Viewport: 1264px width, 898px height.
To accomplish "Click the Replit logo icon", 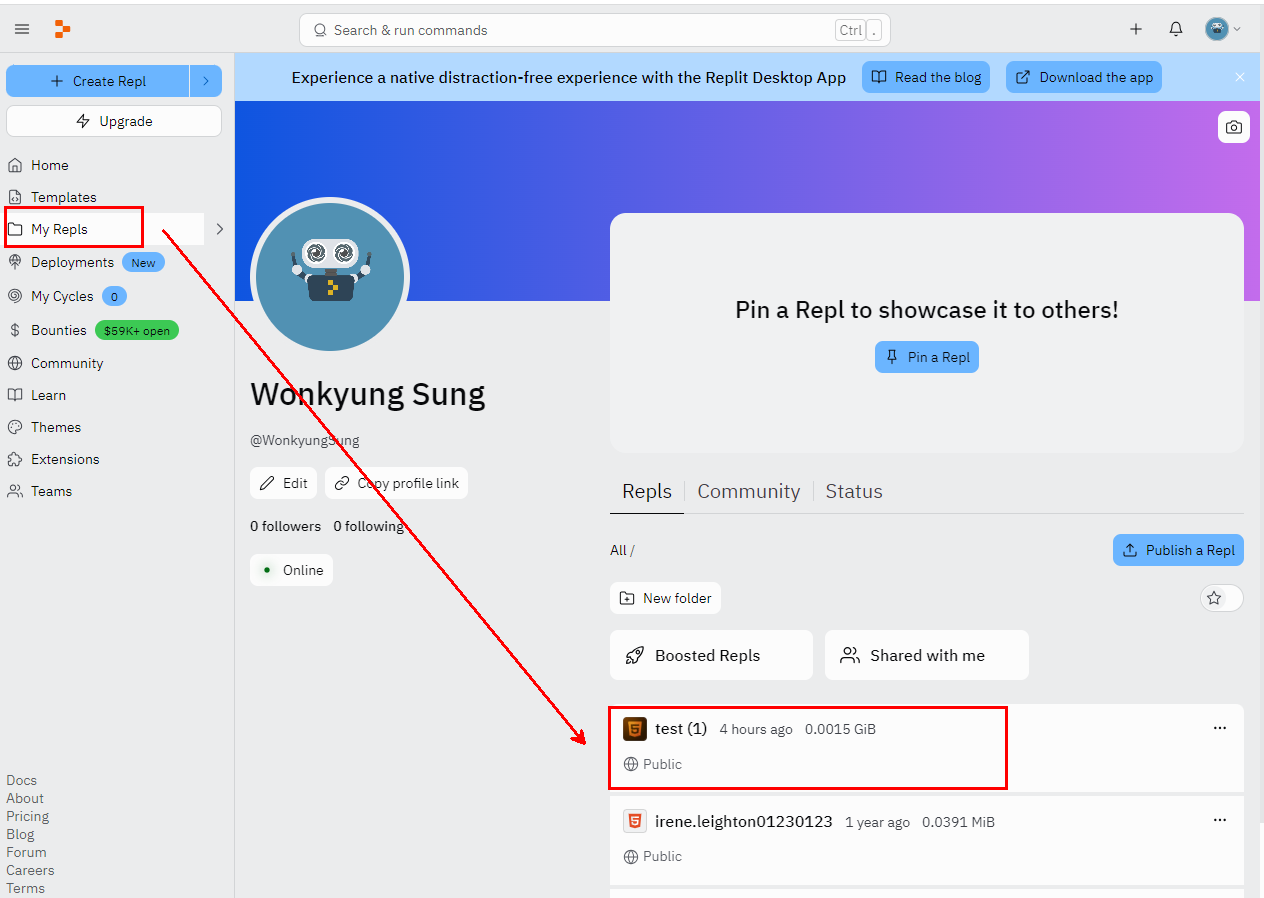I will [62, 29].
